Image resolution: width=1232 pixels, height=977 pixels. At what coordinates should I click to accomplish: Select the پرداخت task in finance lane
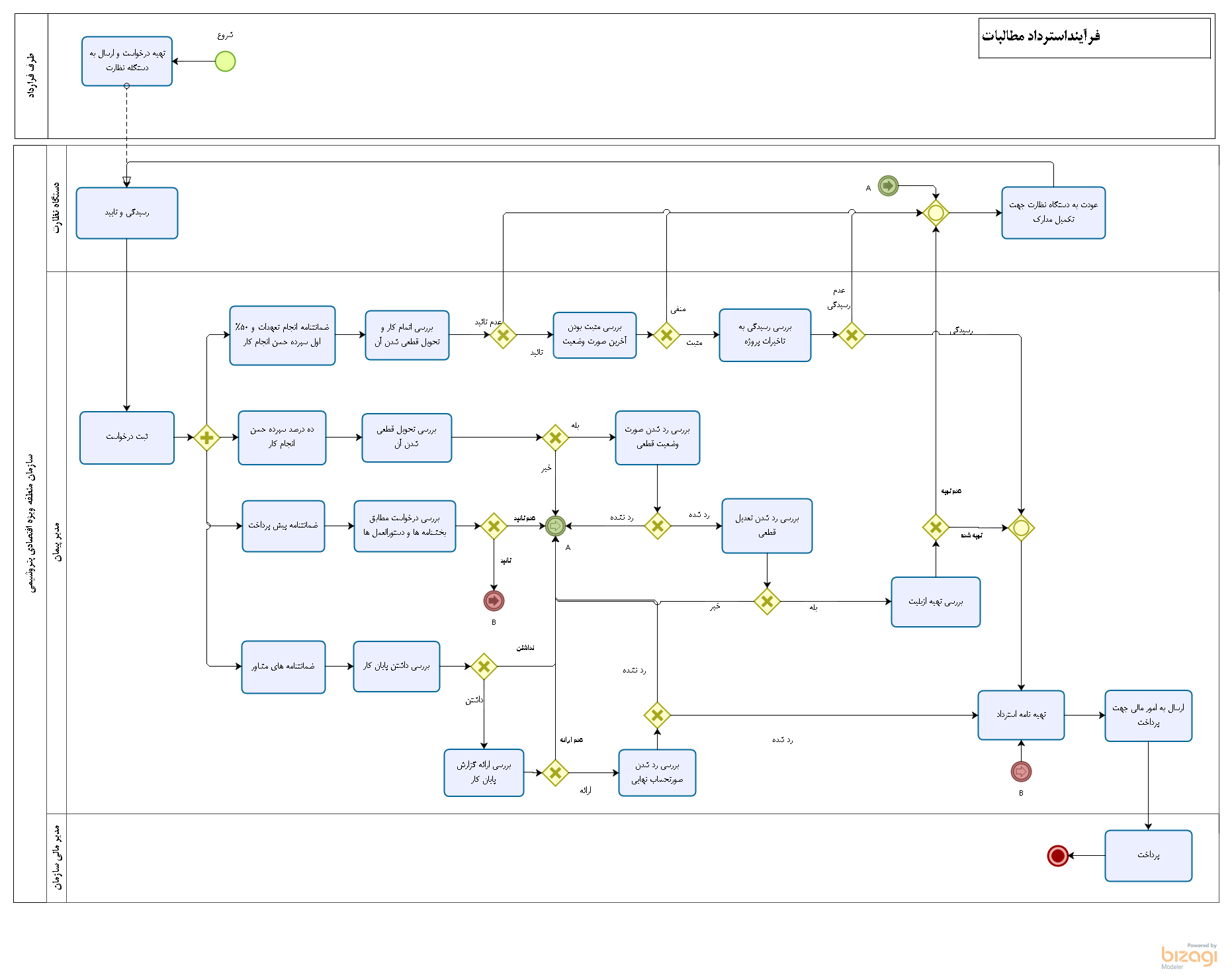coord(1148,856)
